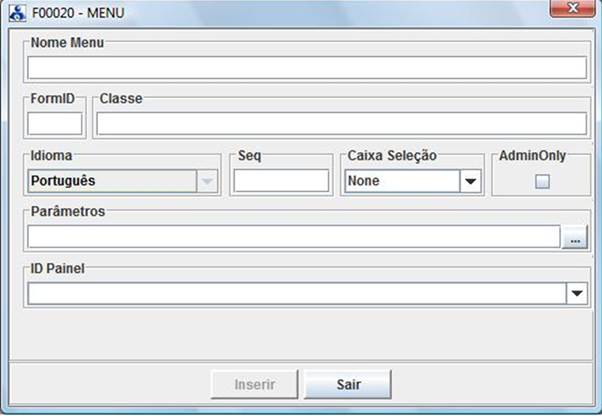Image resolution: width=602 pixels, height=416 pixels.
Task: Place cursor in the Classe field
Action: tap(341, 124)
